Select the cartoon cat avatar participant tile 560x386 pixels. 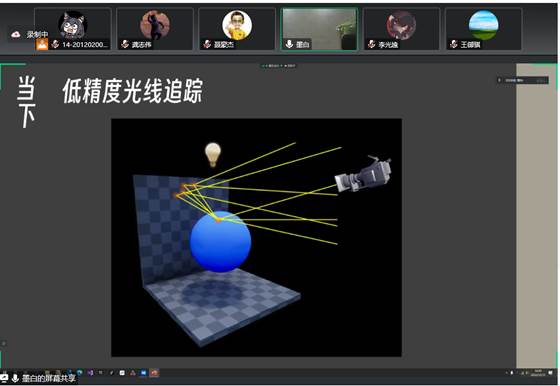72,29
